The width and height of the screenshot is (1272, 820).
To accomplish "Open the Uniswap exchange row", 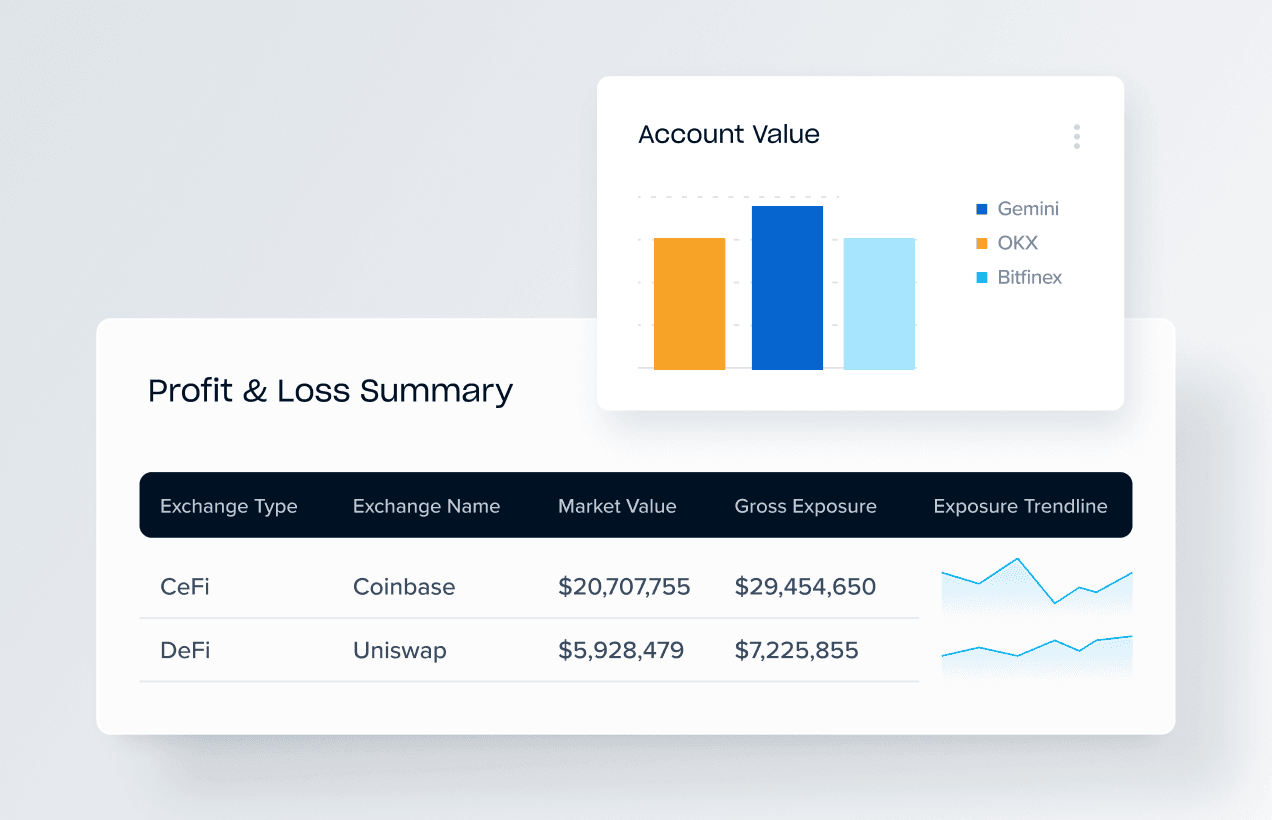I will (x=400, y=651).
